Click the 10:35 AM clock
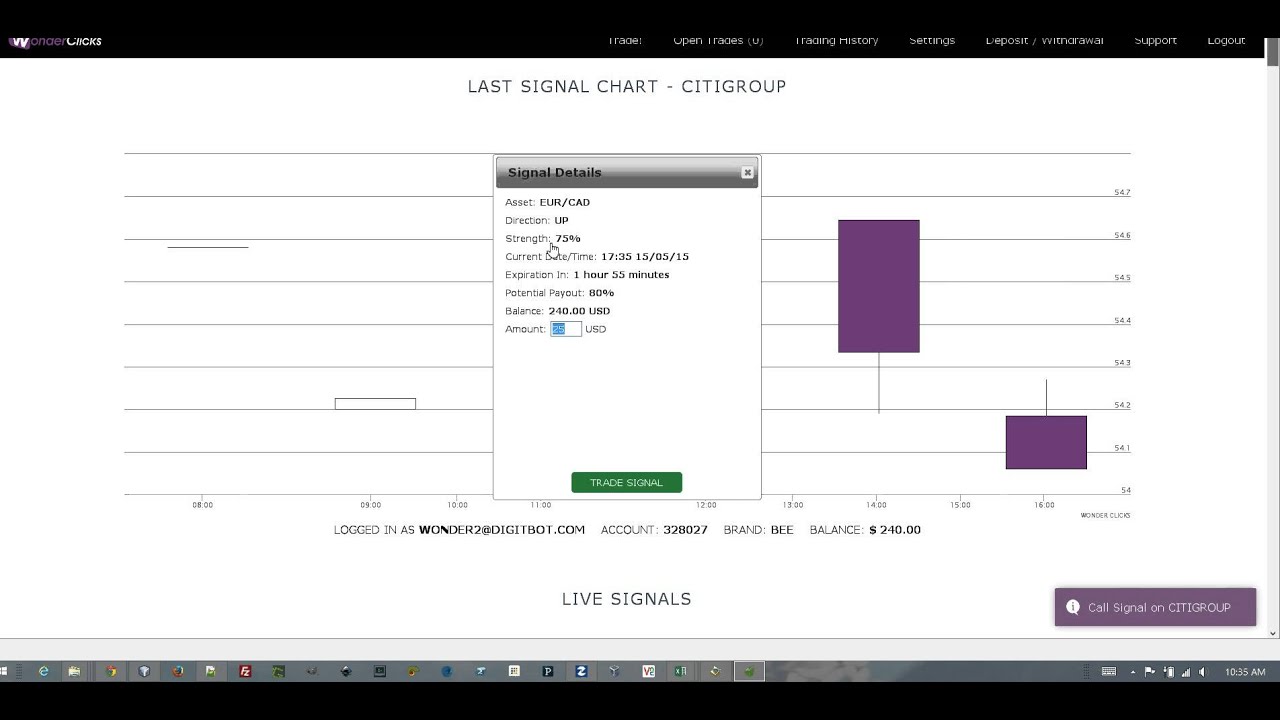1280x720 pixels. coord(1245,672)
